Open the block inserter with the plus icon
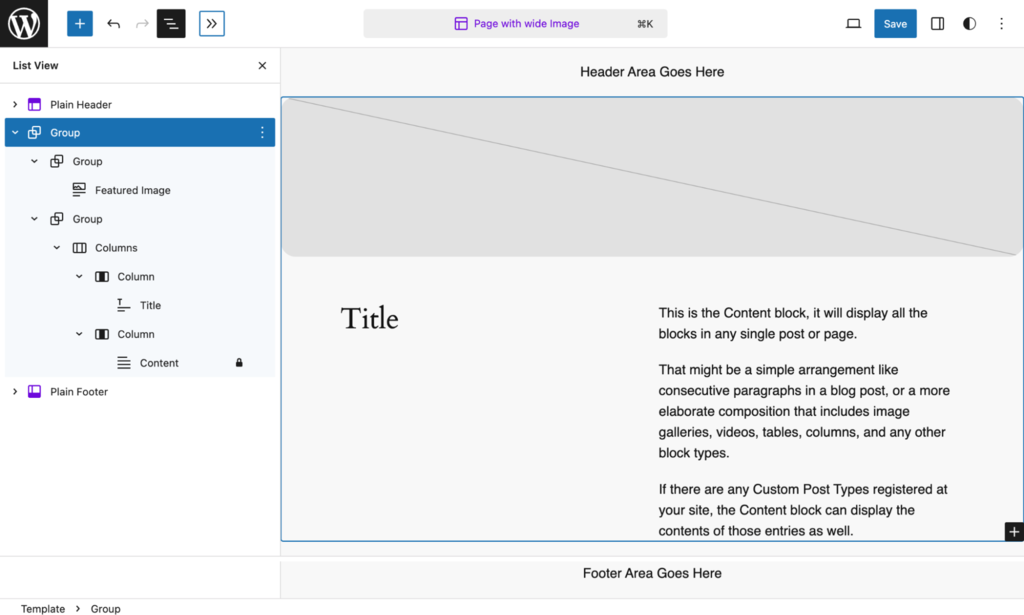 point(79,23)
